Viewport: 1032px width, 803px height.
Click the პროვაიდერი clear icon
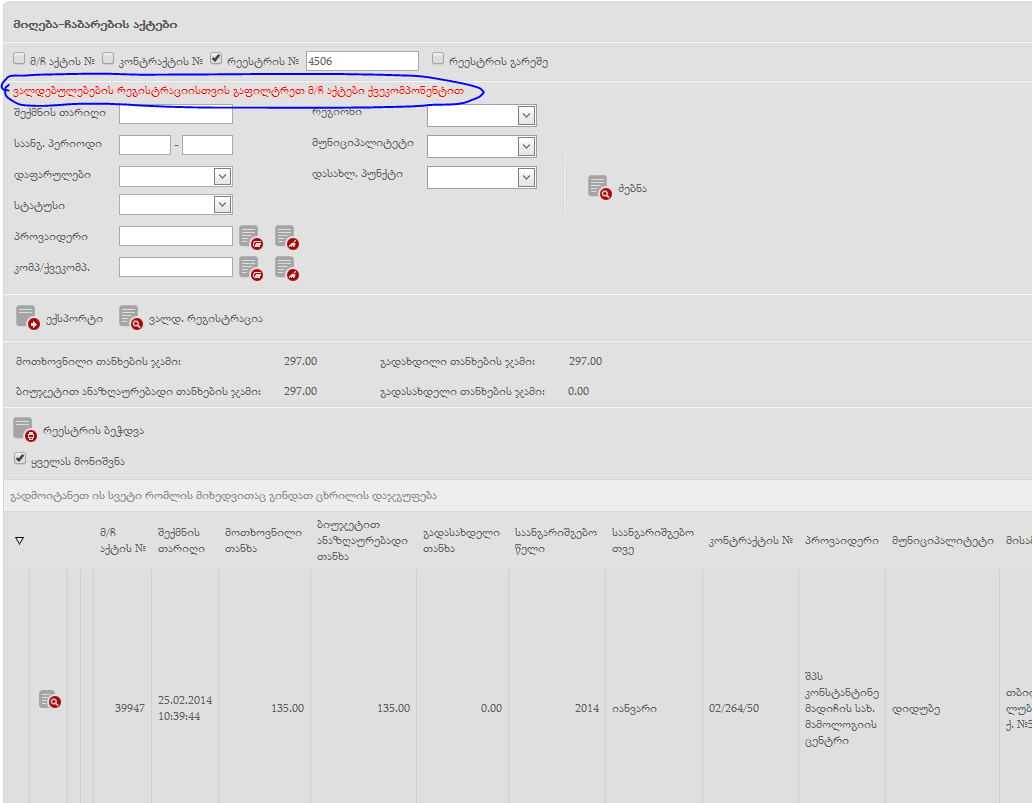(x=286, y=237)
